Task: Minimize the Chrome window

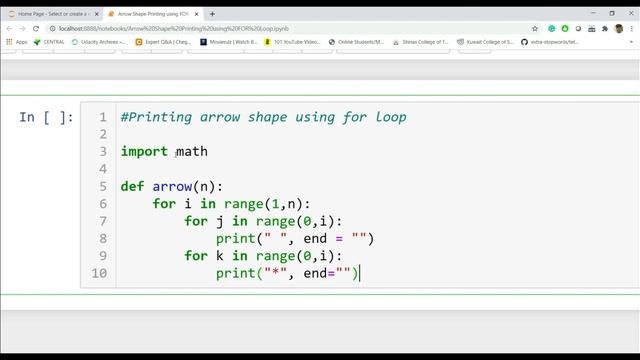Action: click(x=593, y=13)
